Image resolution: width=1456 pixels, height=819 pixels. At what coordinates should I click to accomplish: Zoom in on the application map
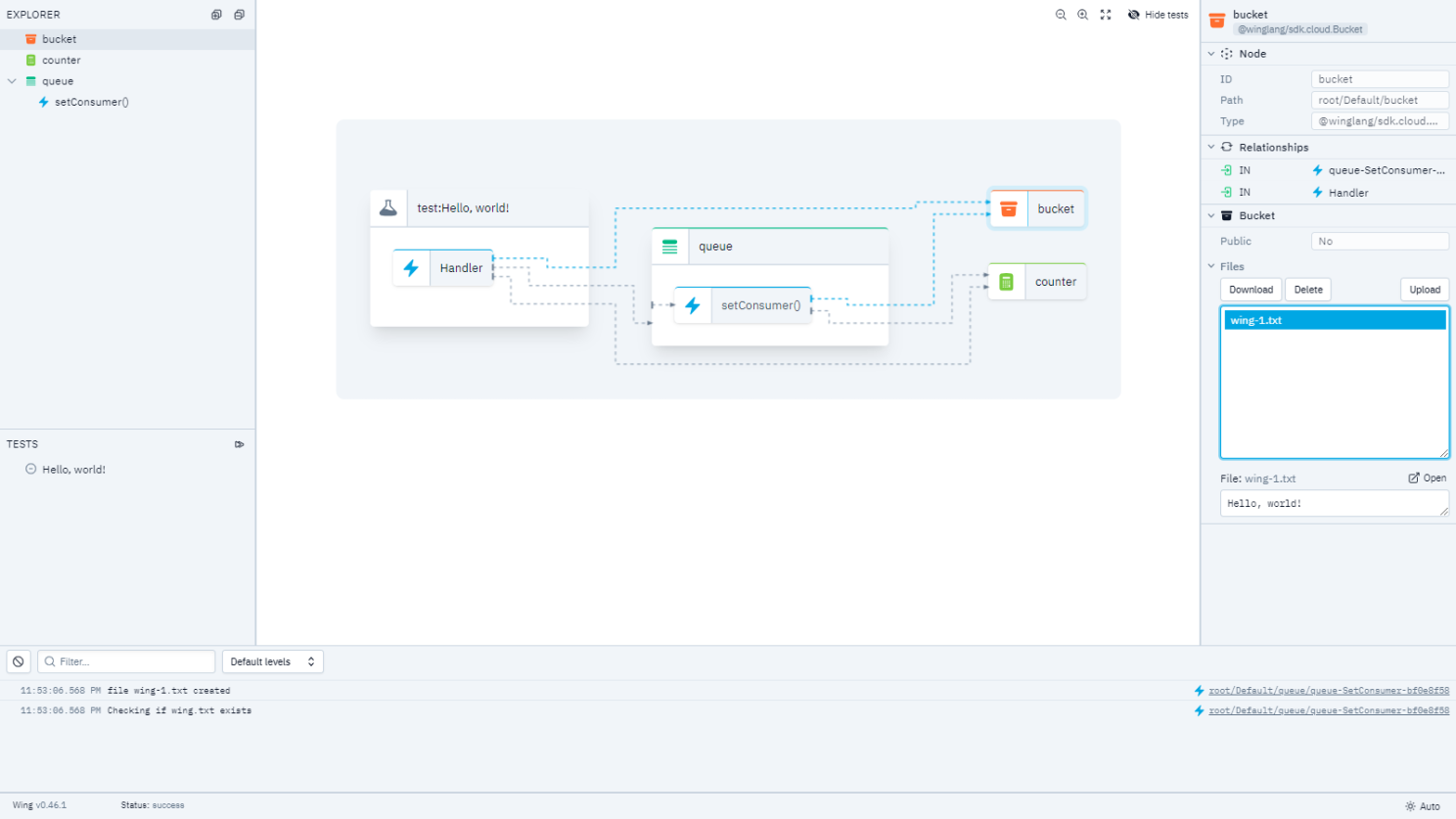(x=1082, y=15)
